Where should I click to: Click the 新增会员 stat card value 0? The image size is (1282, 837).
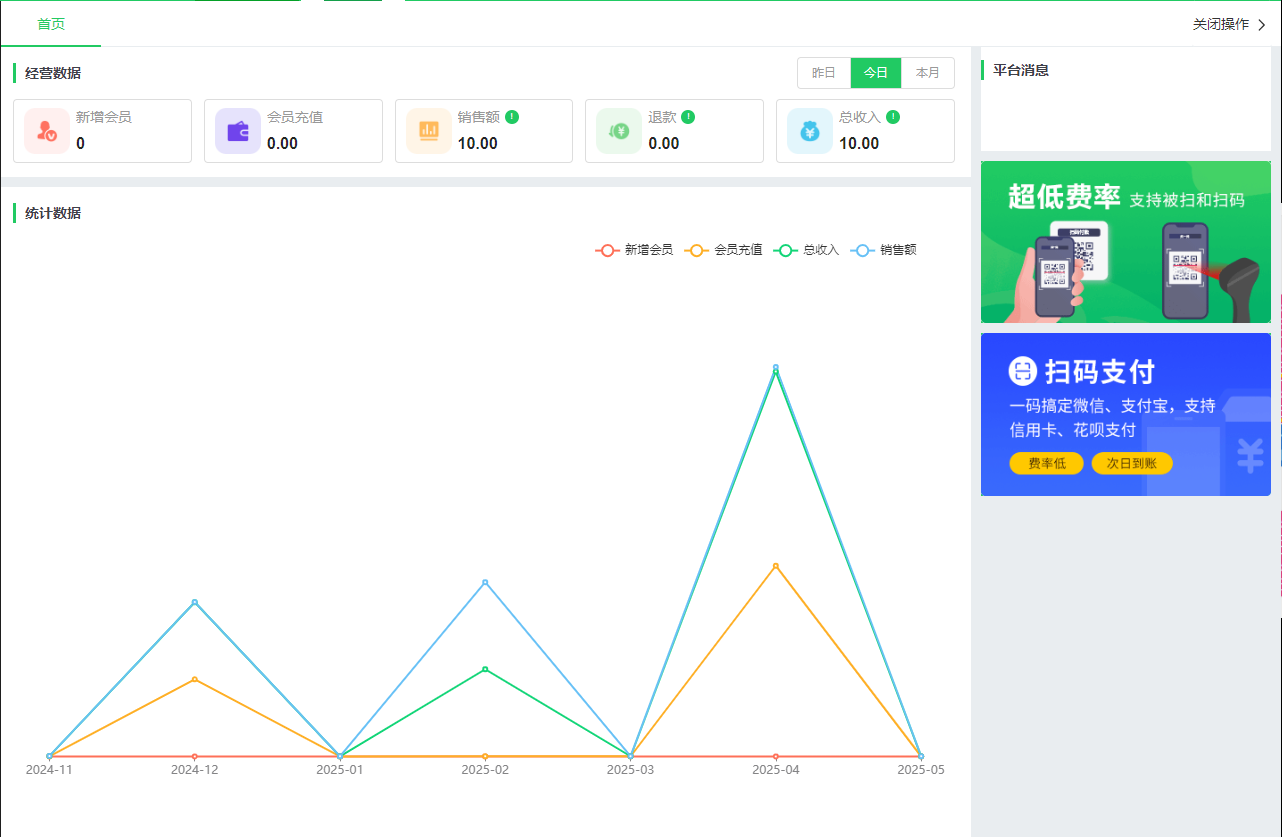pyautogui.click(x=80, y=143)
